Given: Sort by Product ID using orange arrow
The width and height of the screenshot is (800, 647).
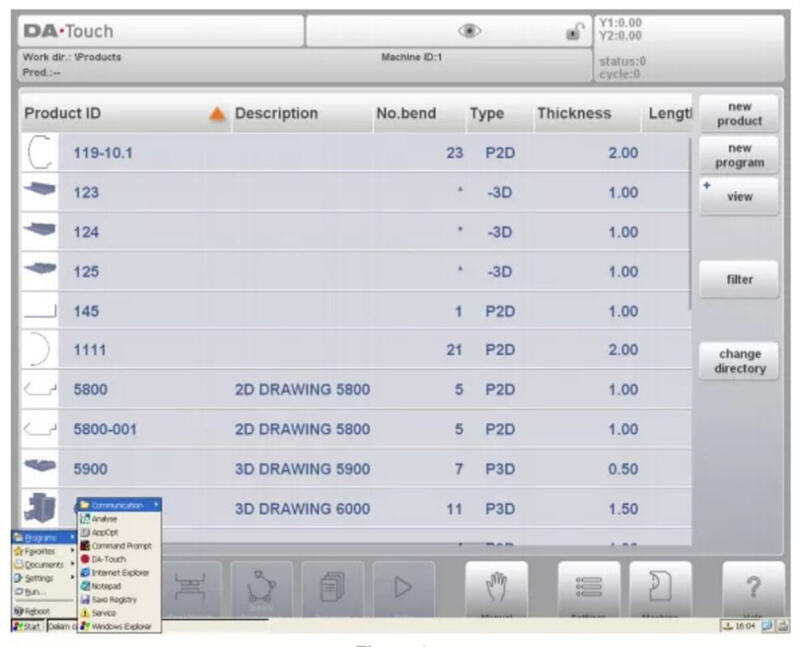Looking at the screenshot, I should [x=217, y=114].
